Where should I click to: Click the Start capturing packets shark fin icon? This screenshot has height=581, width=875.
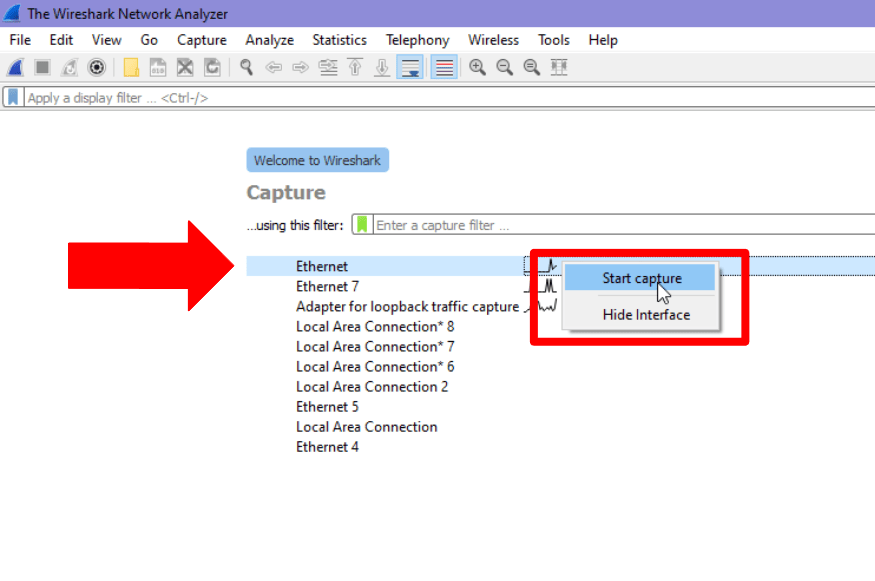(15, 68)
